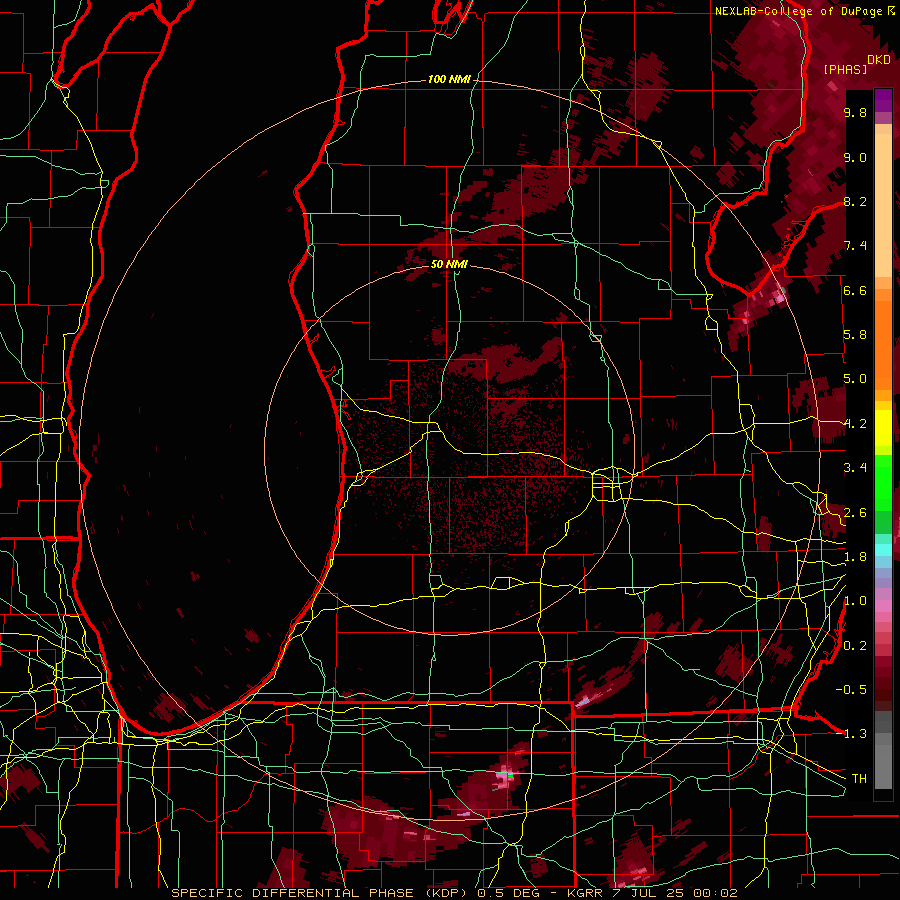
Task: Click the DKD label above the color scale
Action: point(879,60)
